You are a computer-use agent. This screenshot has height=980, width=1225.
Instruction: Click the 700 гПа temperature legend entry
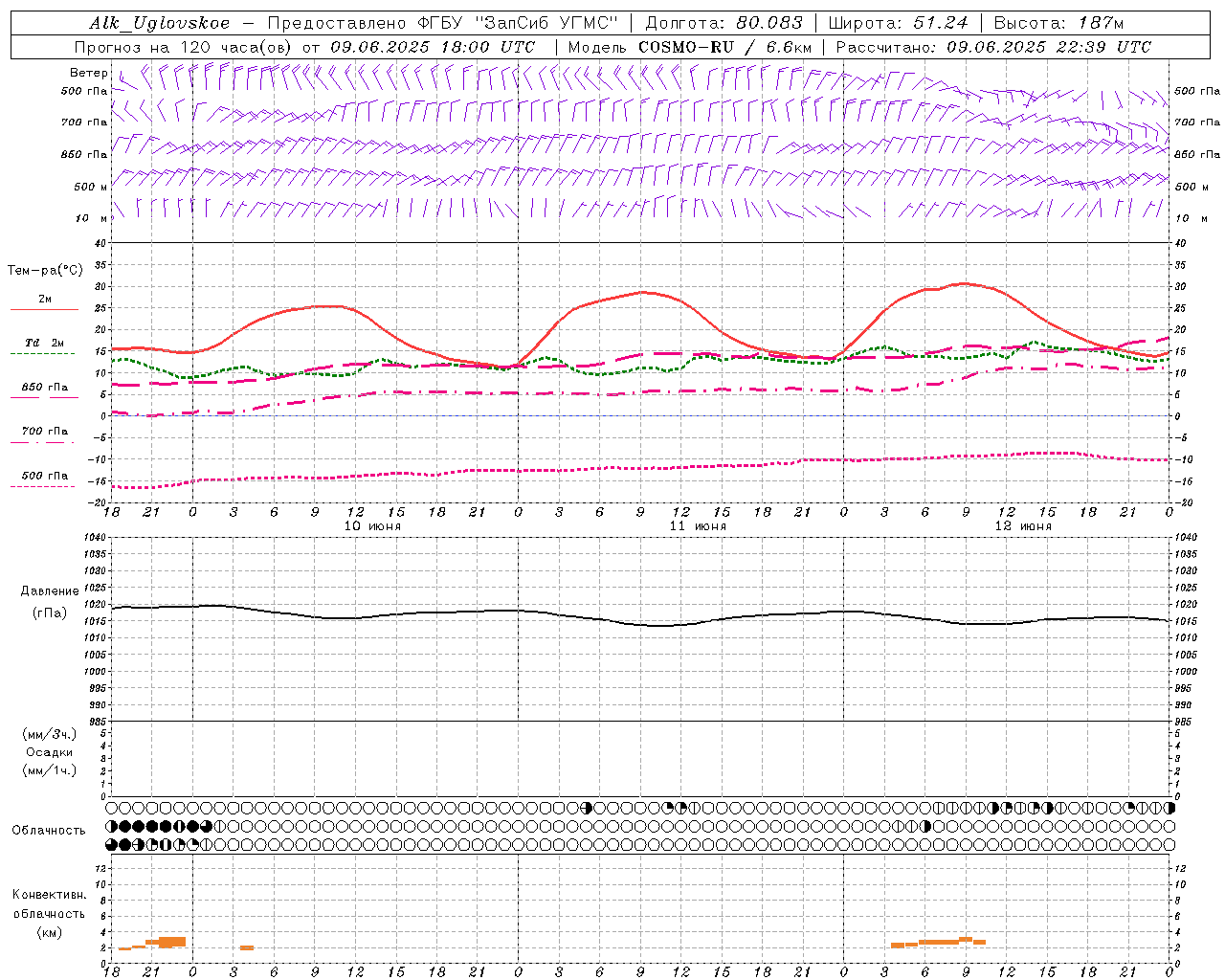pos(45,432)
